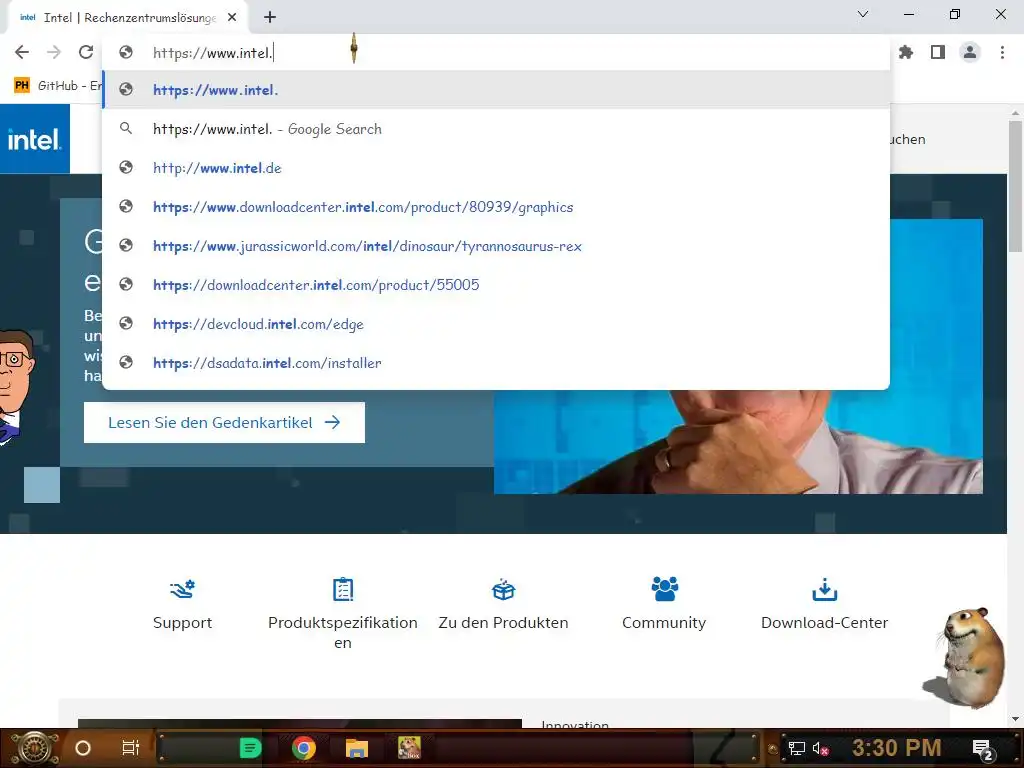This screenshot has width=1024, height=768.
Task: Click the Download-Center download icon
Action: tap(824, 589)
